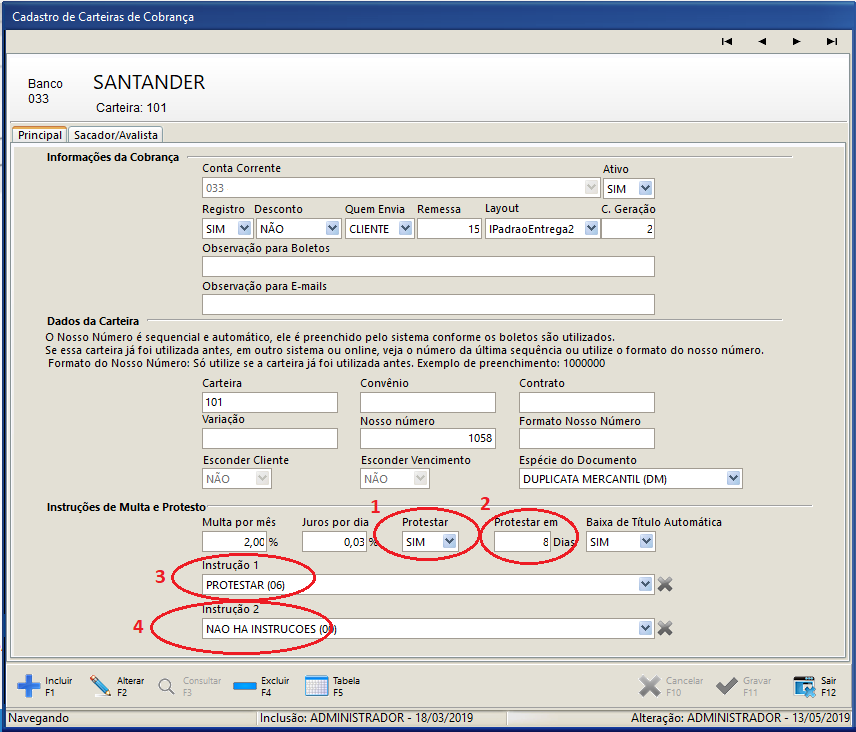
Task: Click the Variação input field
Action: tap(270, 438)
